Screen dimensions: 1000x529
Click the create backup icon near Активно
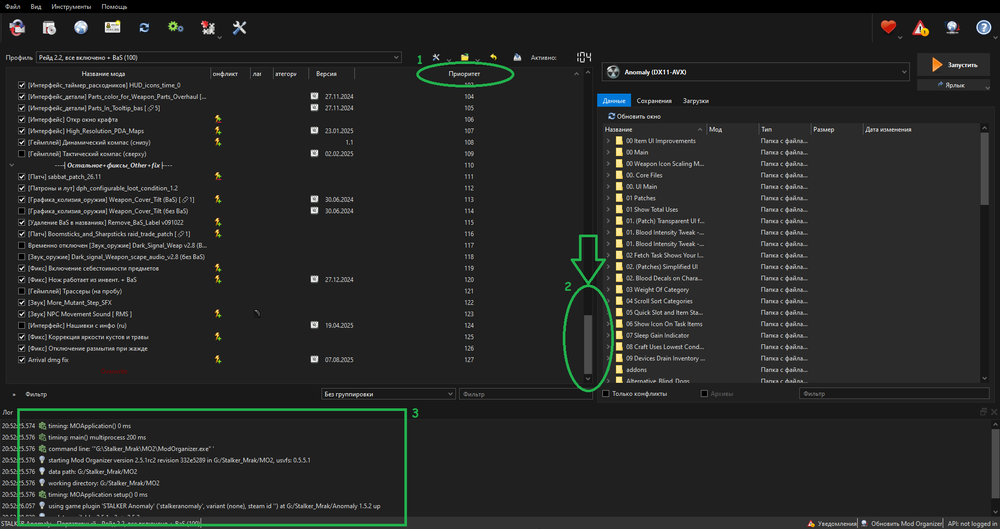[517, 57]
